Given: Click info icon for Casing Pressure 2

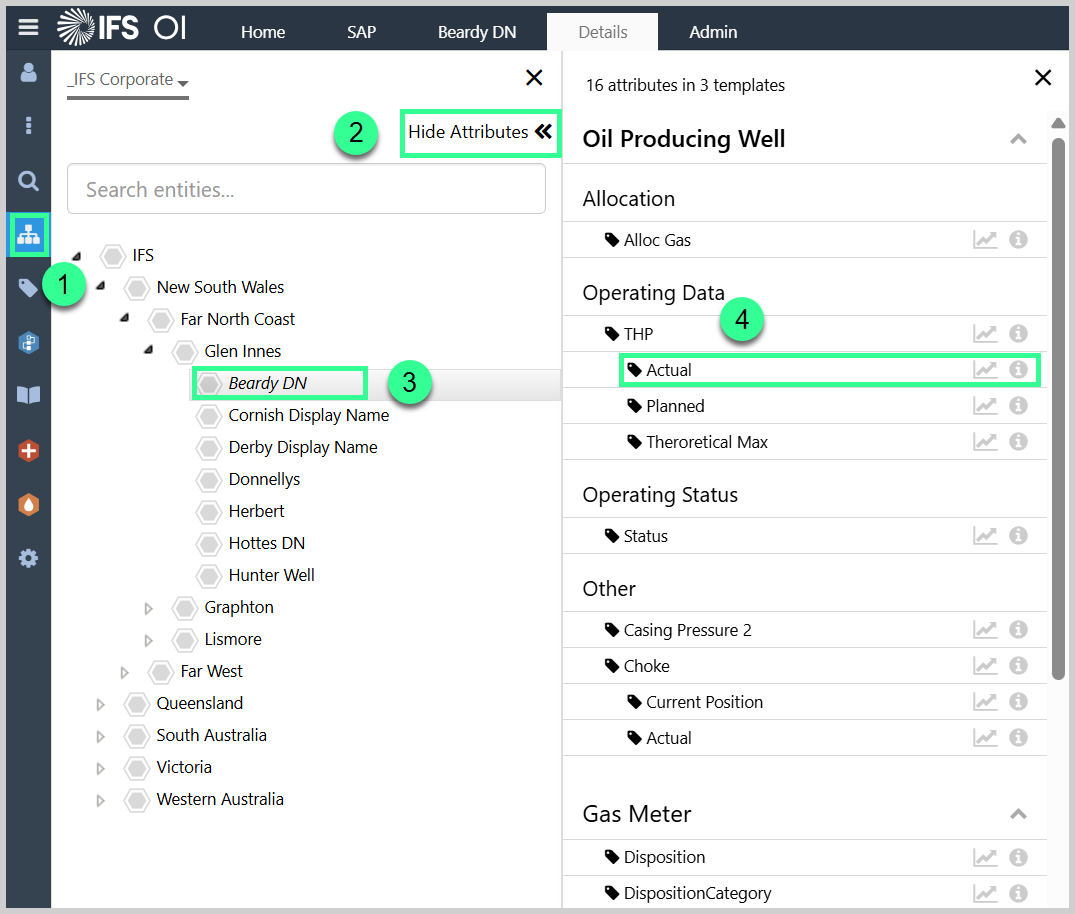Looking at the screenshot, I should click(x=1018, y=630).
